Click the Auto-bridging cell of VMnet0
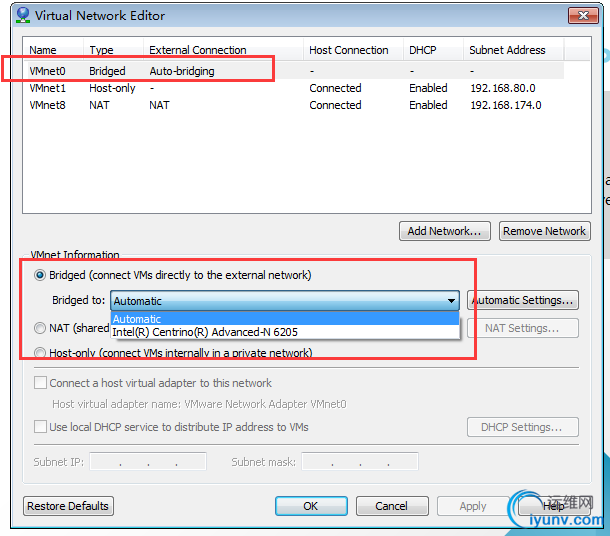Screen dimensions: 610x536 (x=182, y=71)
